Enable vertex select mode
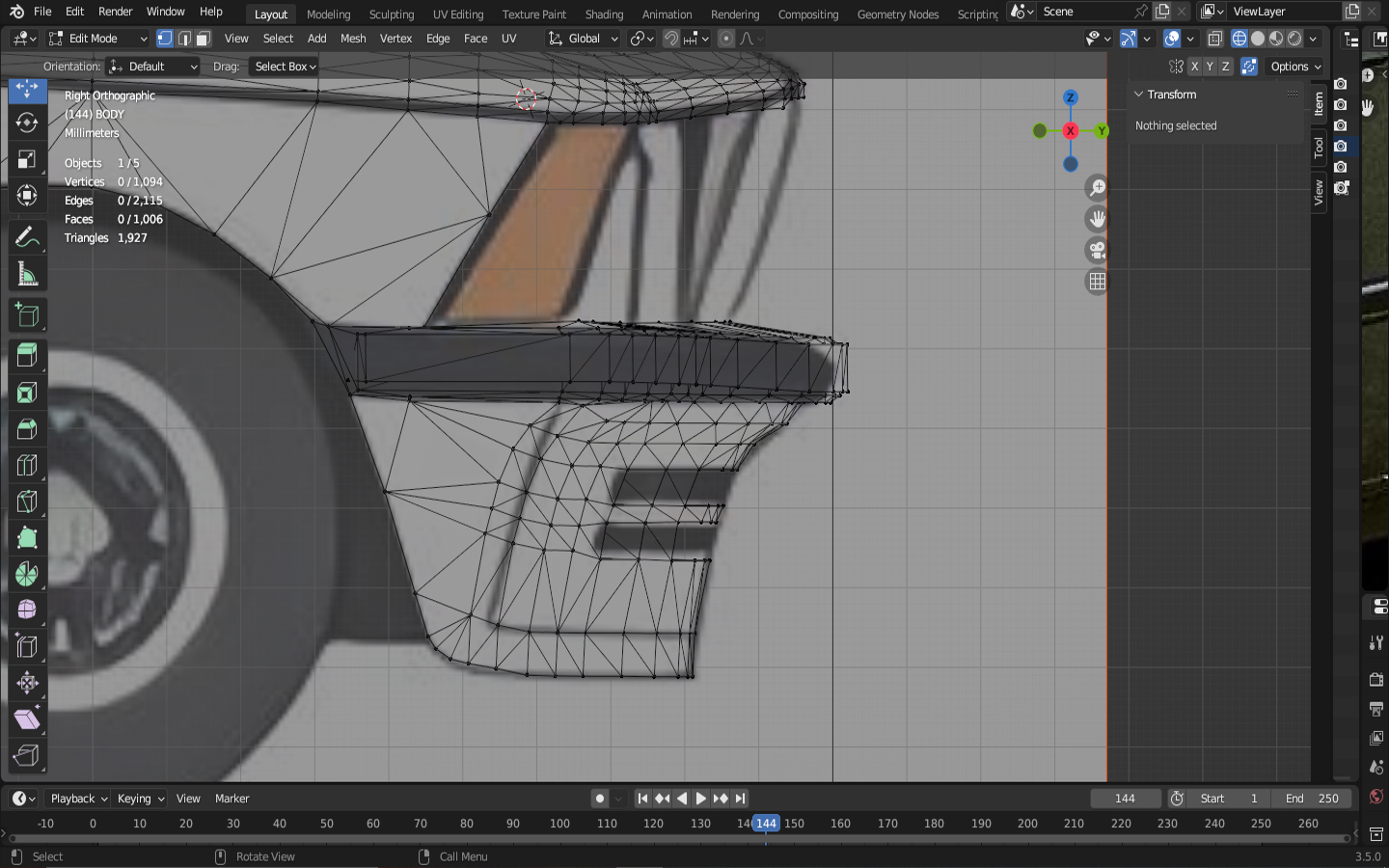The width and height of the screenshot is (1389, 868). coord(165,39)
